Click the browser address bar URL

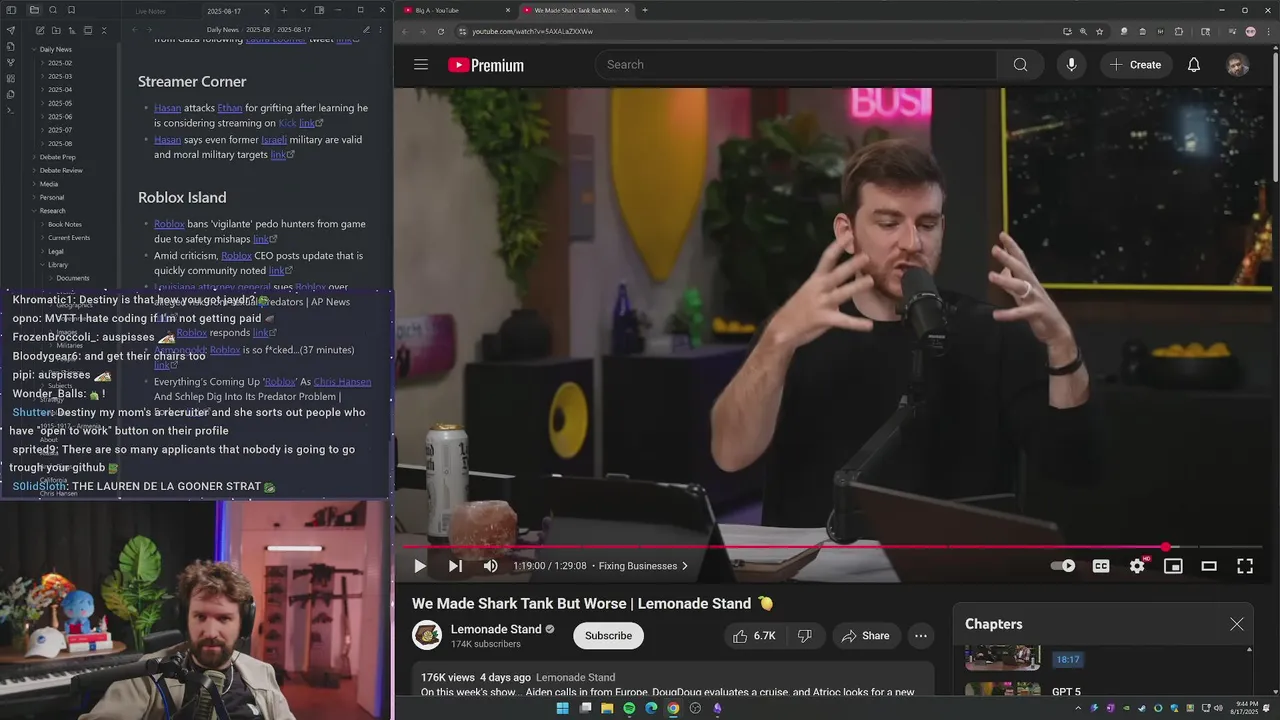click(x=532, y=31)
